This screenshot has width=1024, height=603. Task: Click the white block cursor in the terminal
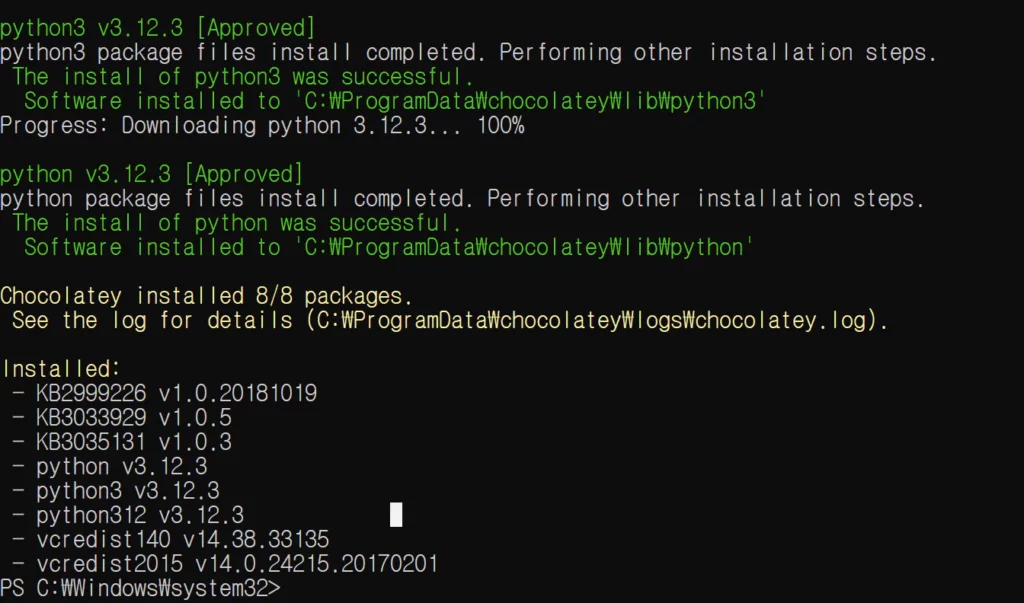point(396,515)
